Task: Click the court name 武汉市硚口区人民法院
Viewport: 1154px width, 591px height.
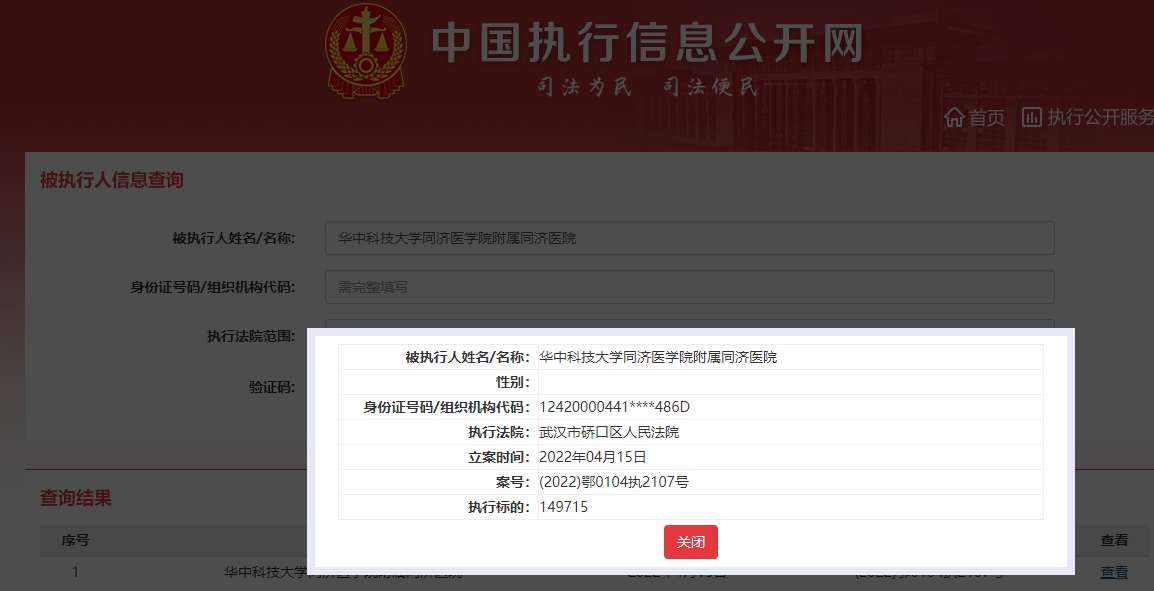Action: (609, 432)
